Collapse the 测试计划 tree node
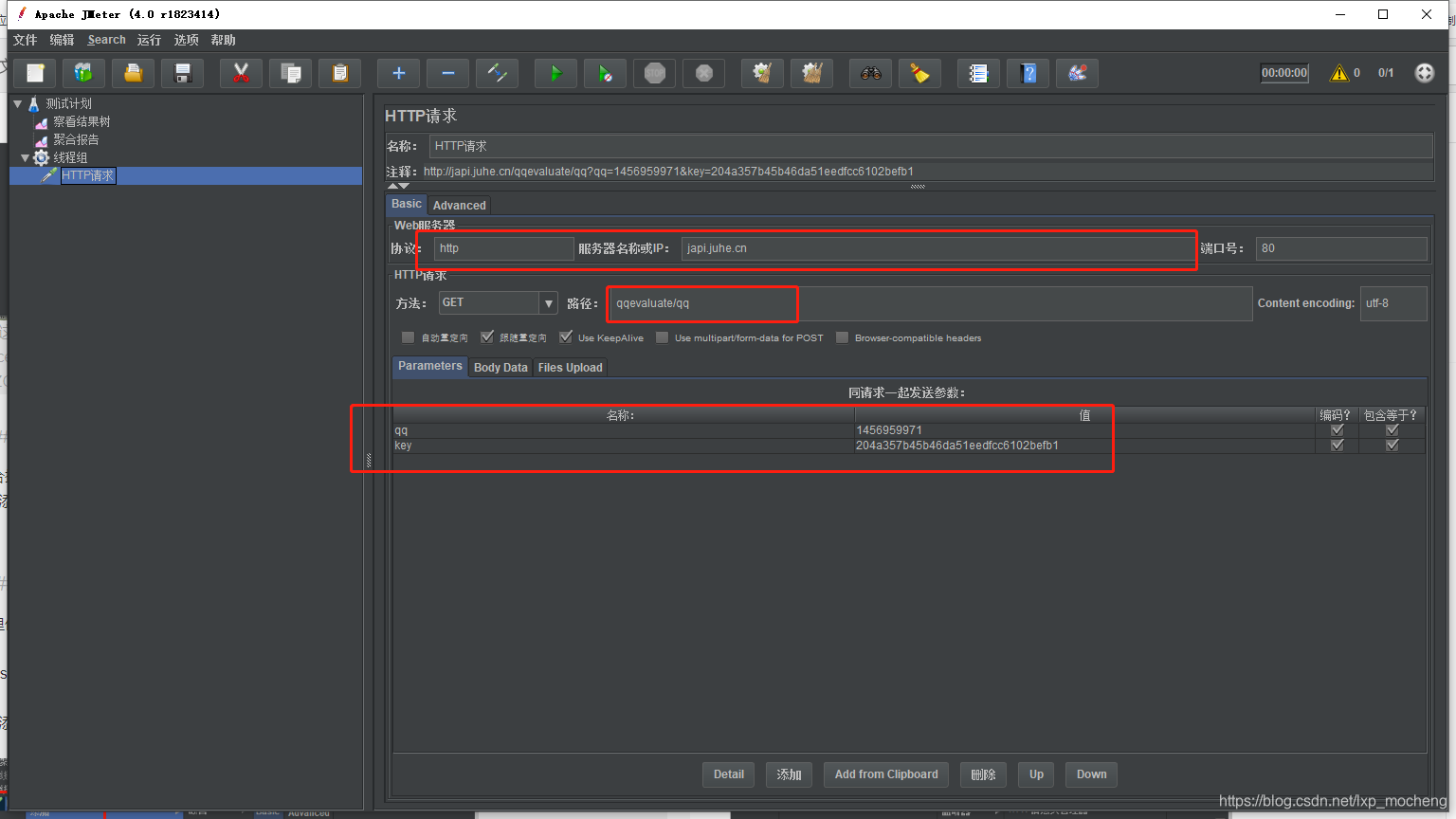Viewport: 1456px width, 819px height. point(18,103)
